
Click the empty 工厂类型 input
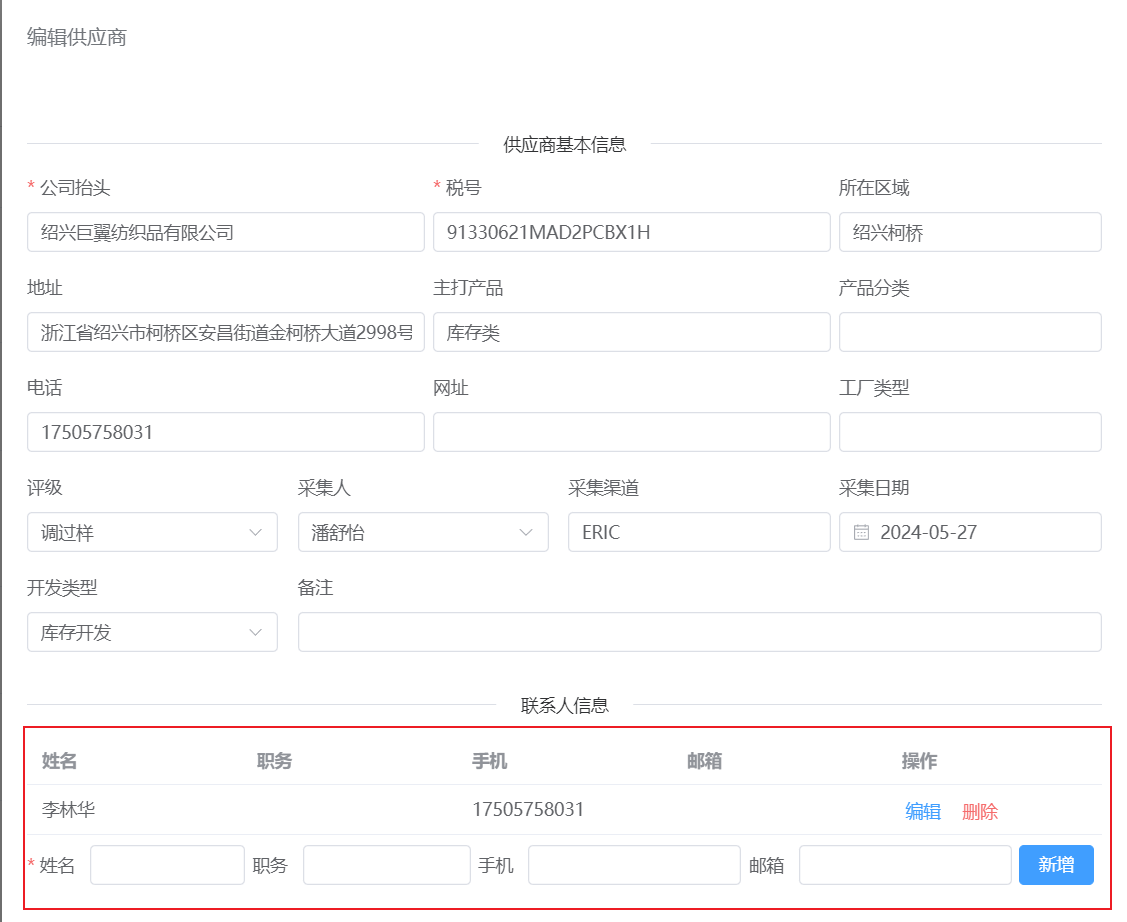969,432
